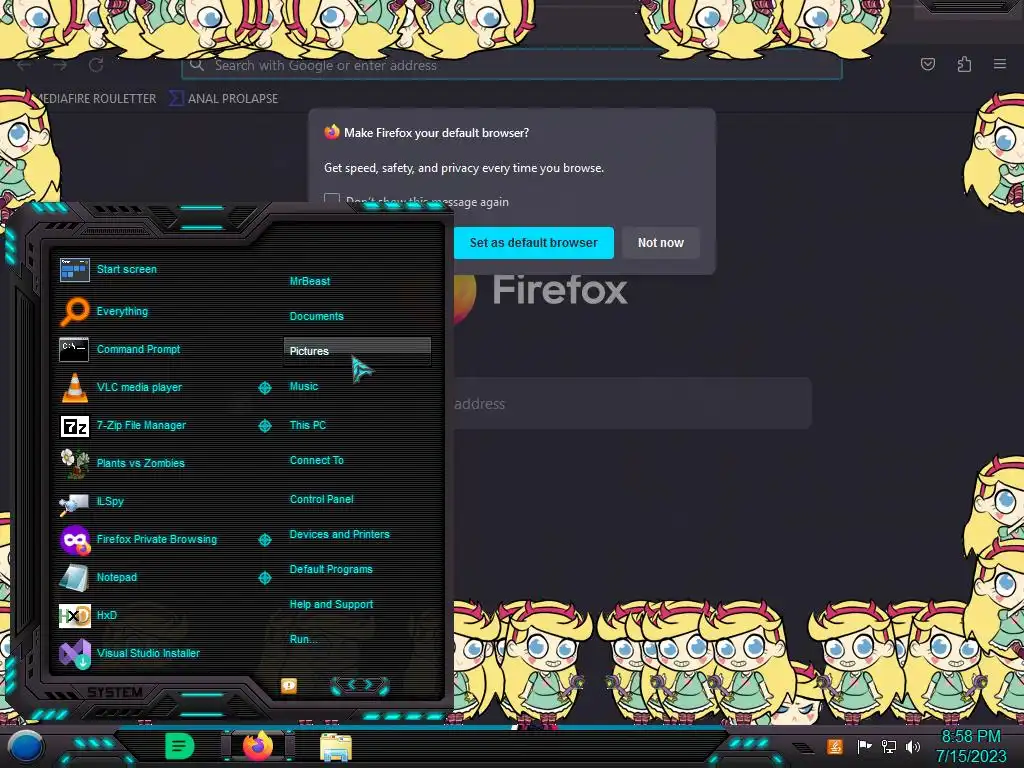
Task: Open network tray icon
Action: click(x=889, y=746)
